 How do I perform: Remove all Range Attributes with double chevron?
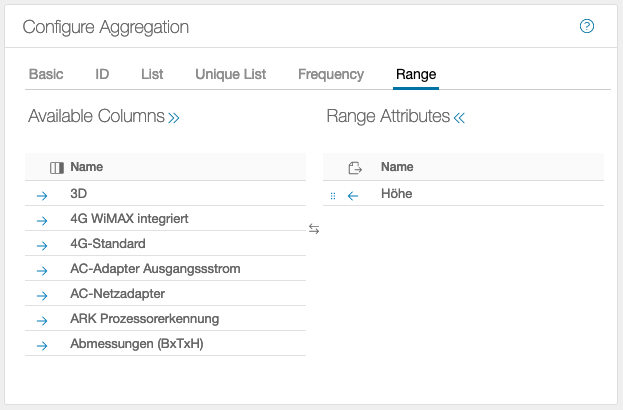pyautogui.click(x=459, y=118)
